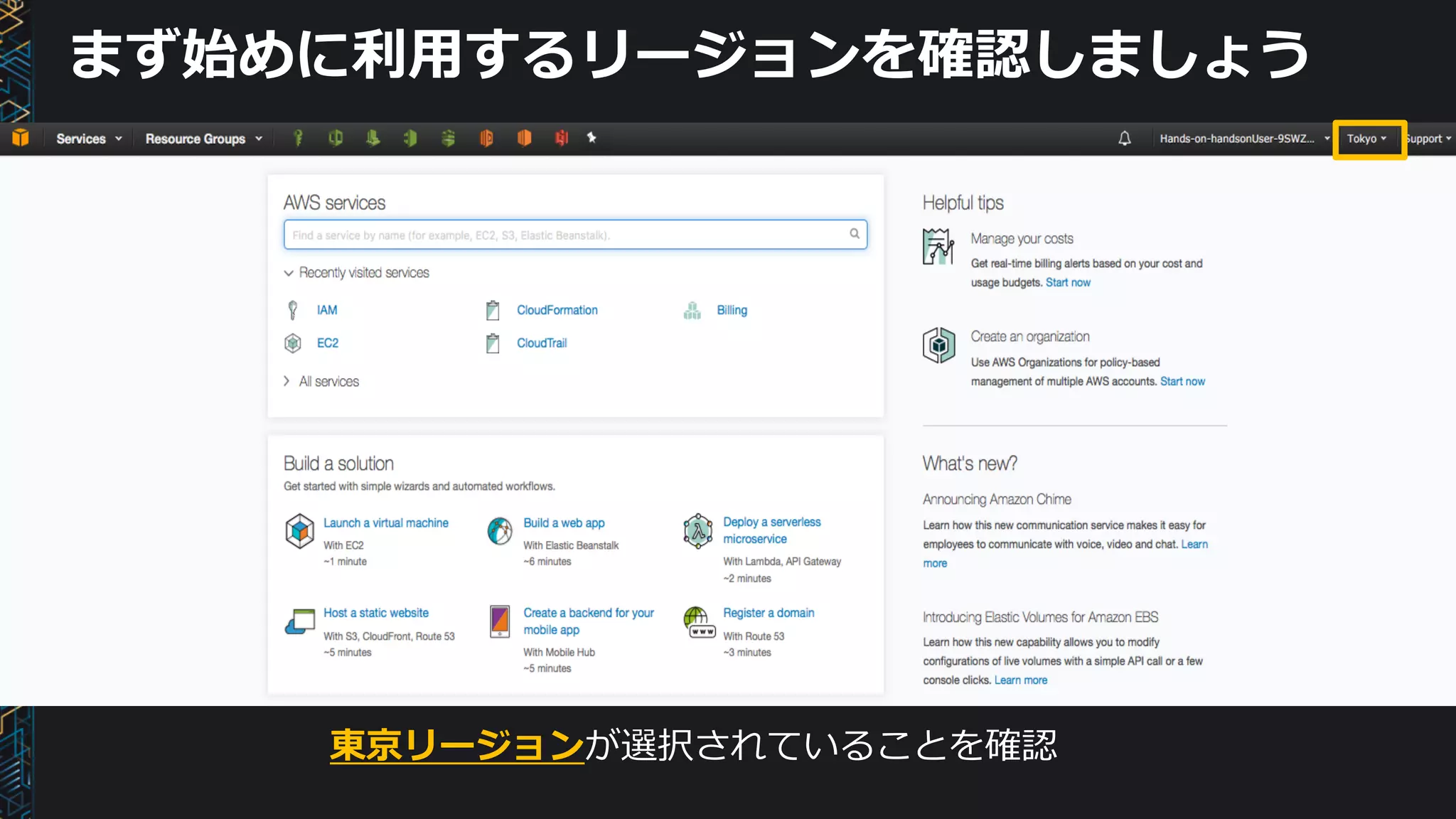Focus the Find a service search field
Viewport: 1456px width, 819px height.
pos(575,235)
